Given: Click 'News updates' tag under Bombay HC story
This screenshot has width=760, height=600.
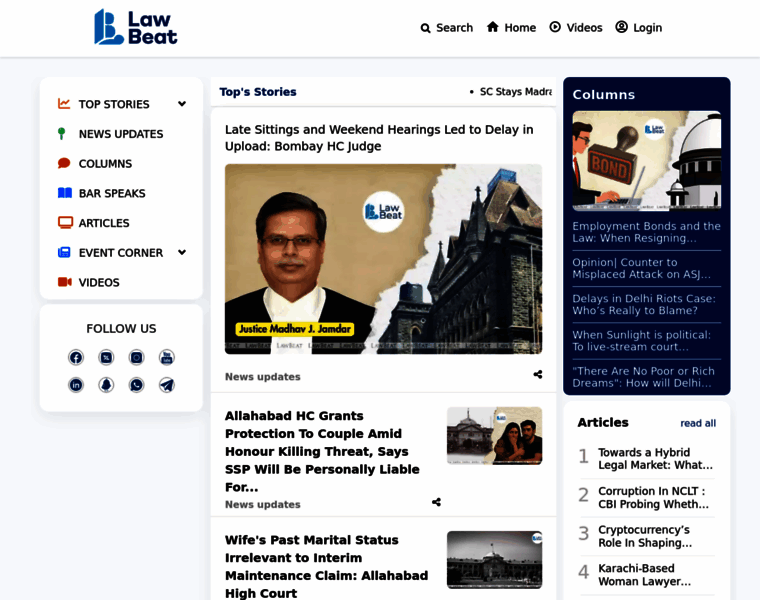Looking at the screenshot, I should pyautogui.click(x=263, y=377).
